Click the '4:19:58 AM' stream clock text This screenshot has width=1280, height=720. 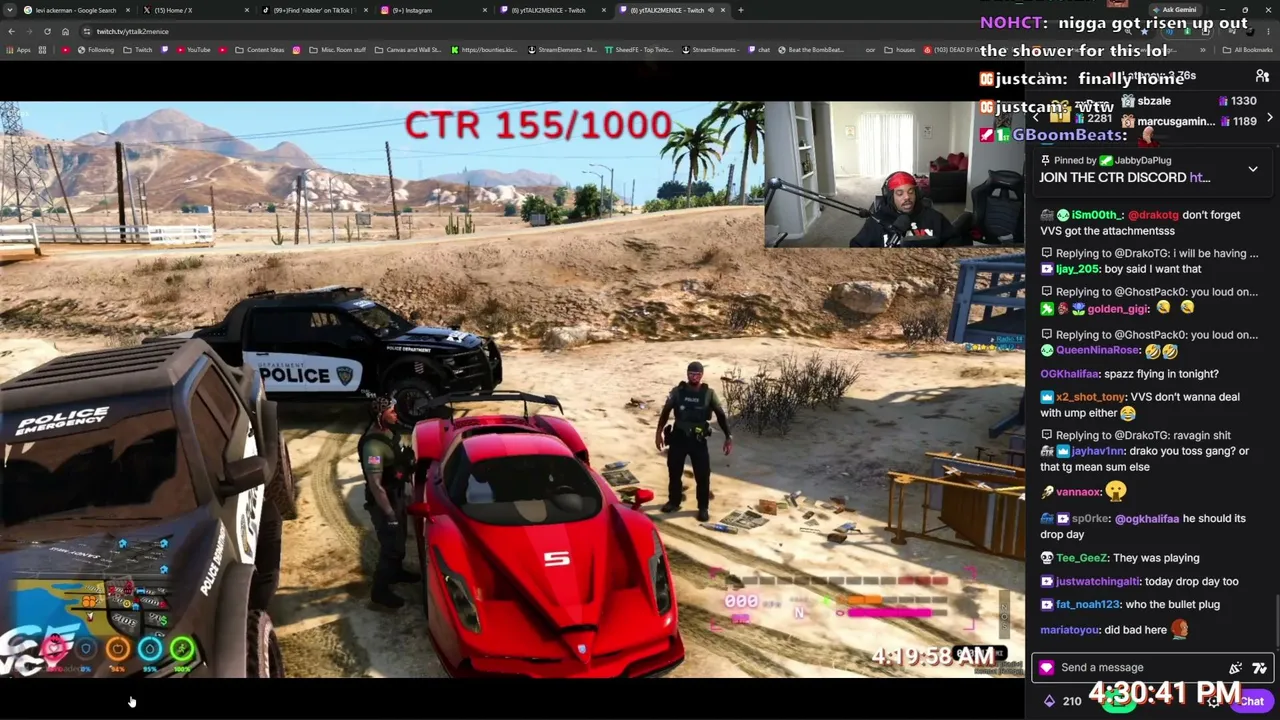pyautogui.click(x=932, y=656)
